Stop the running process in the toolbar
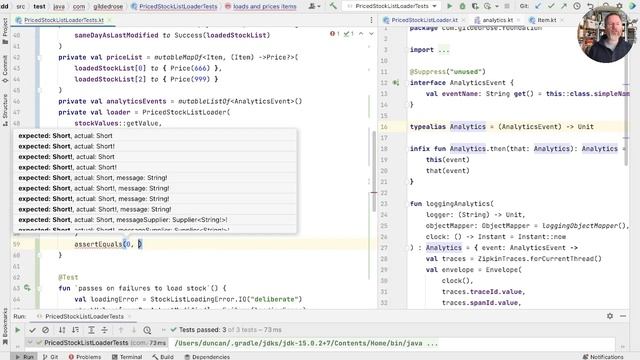The image size is (640, 360). [507, 6]
